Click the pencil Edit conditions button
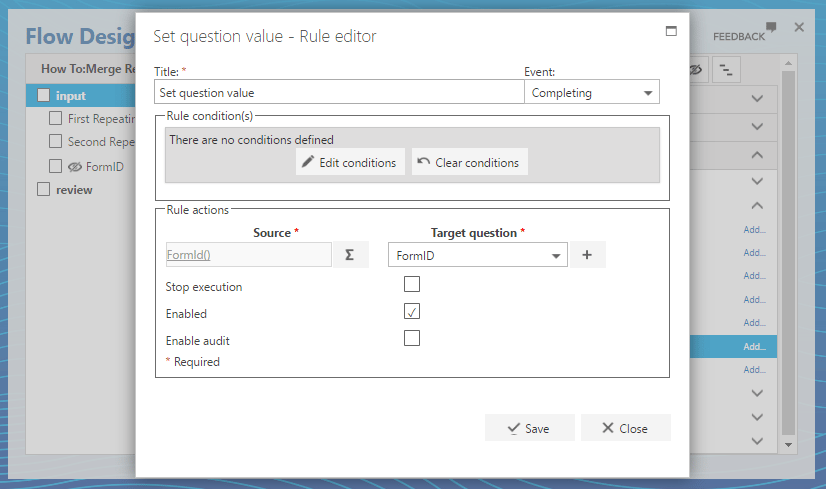Image resolution: width=826 pixels, height=489 pixels. point(350,162)
